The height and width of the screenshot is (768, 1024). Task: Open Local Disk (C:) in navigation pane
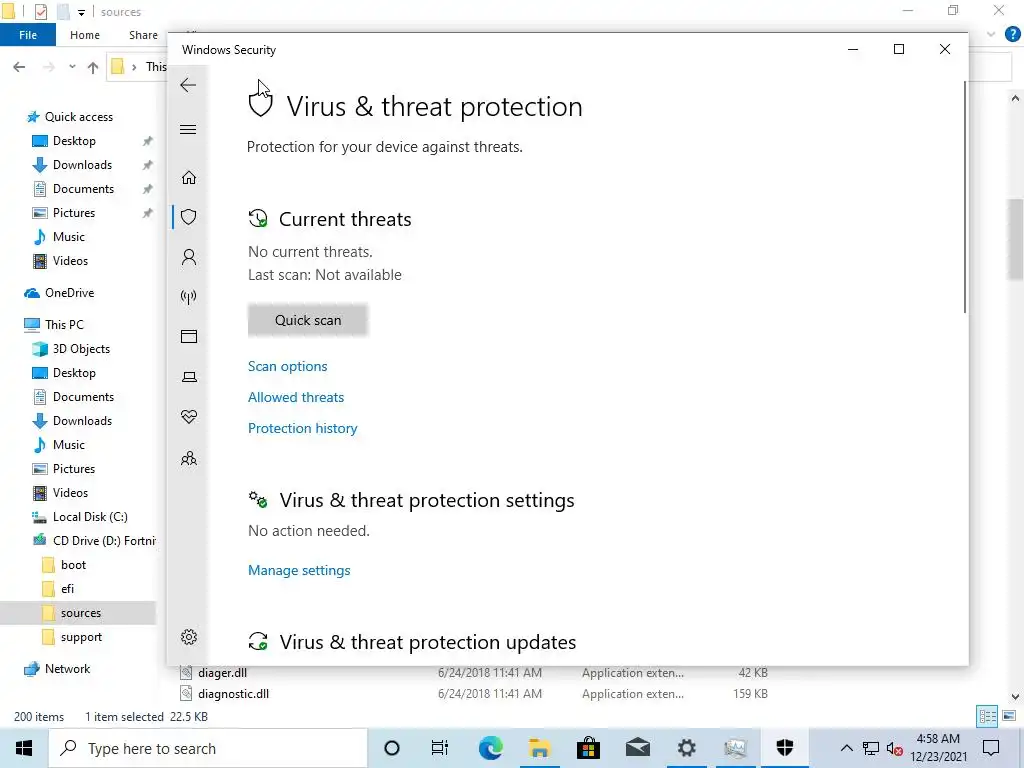[x=90, y=517]
